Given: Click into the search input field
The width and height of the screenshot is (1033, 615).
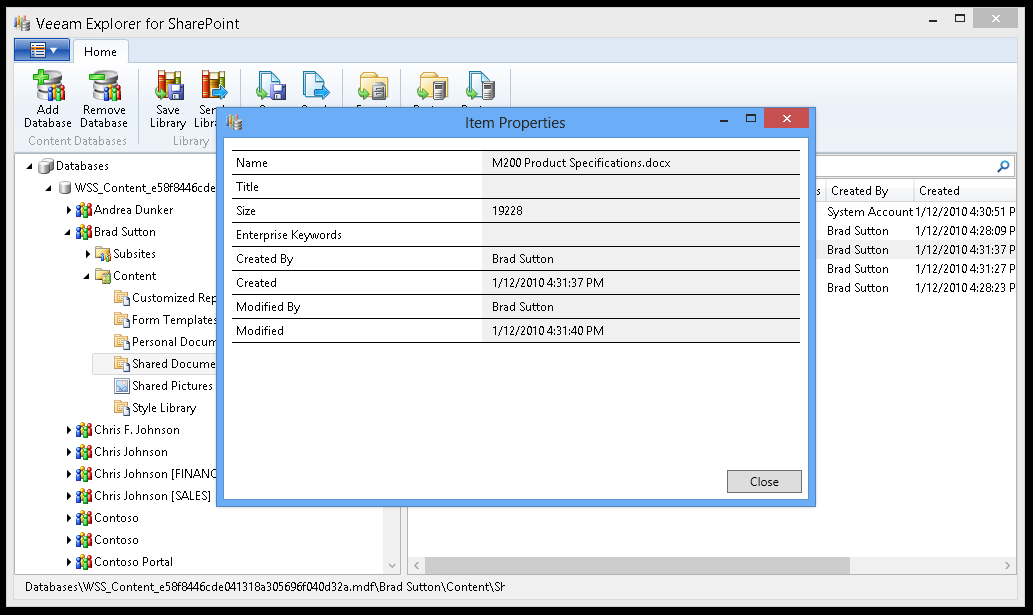Looking at the screenshot, I should pos(904,167).
